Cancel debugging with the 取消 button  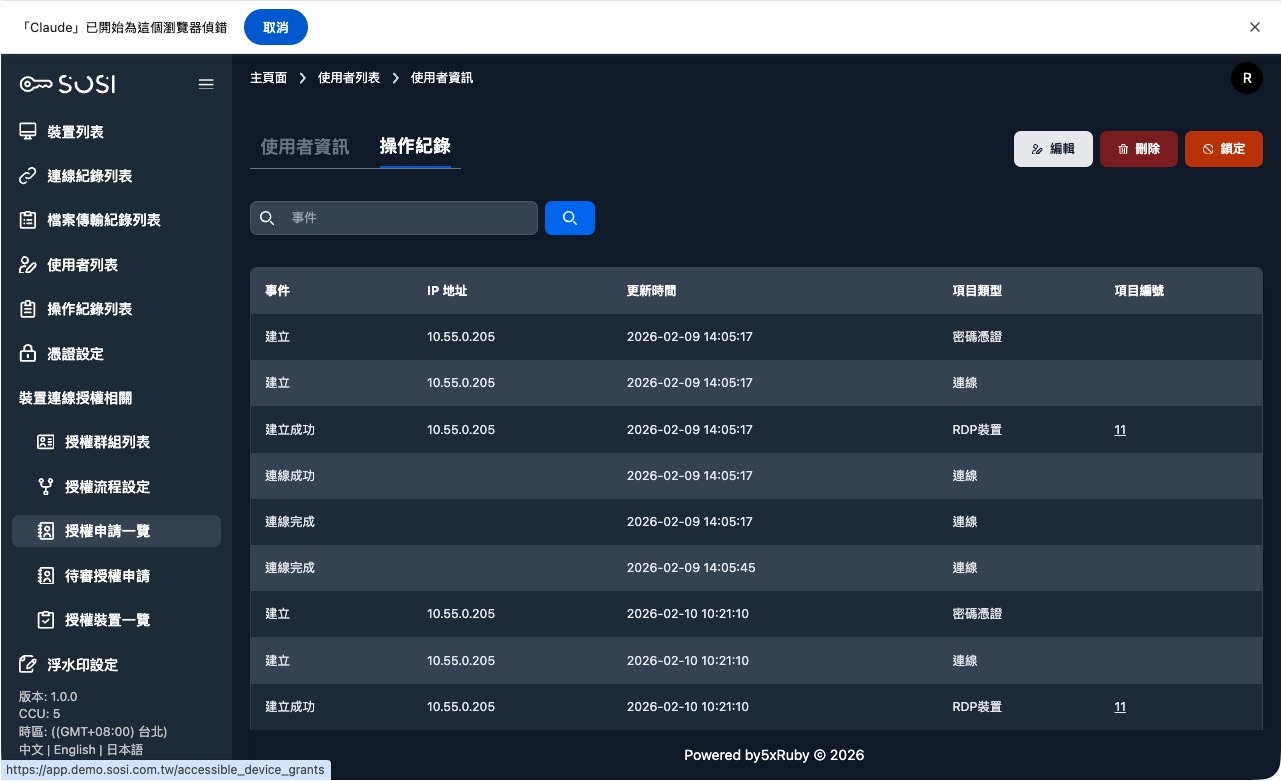coord(275,27)
